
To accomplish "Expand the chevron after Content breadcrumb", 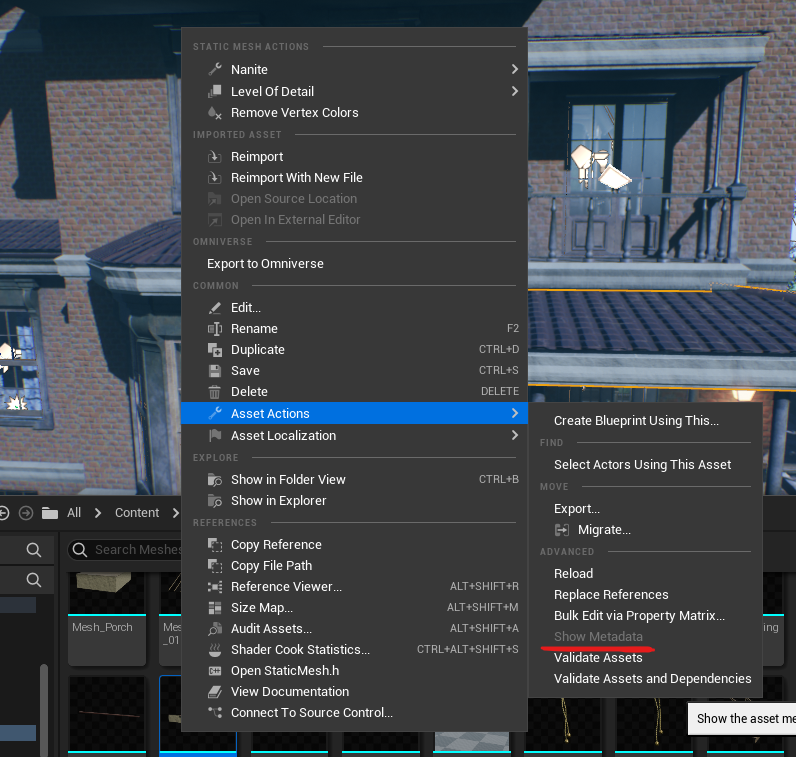I will 176,513.
